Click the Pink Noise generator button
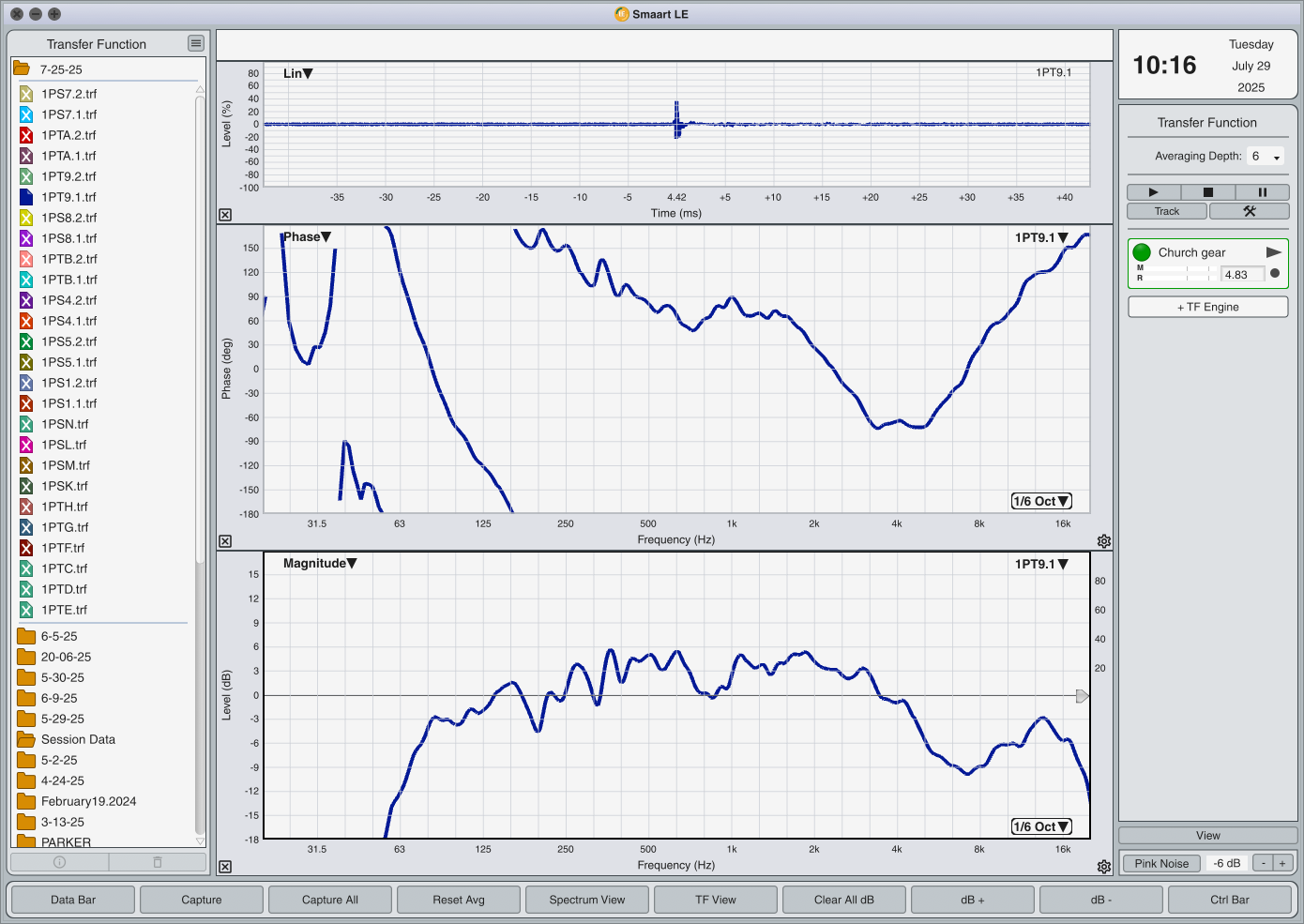This screenshot has height=924, width=1304. click(x=1161, y=863)
